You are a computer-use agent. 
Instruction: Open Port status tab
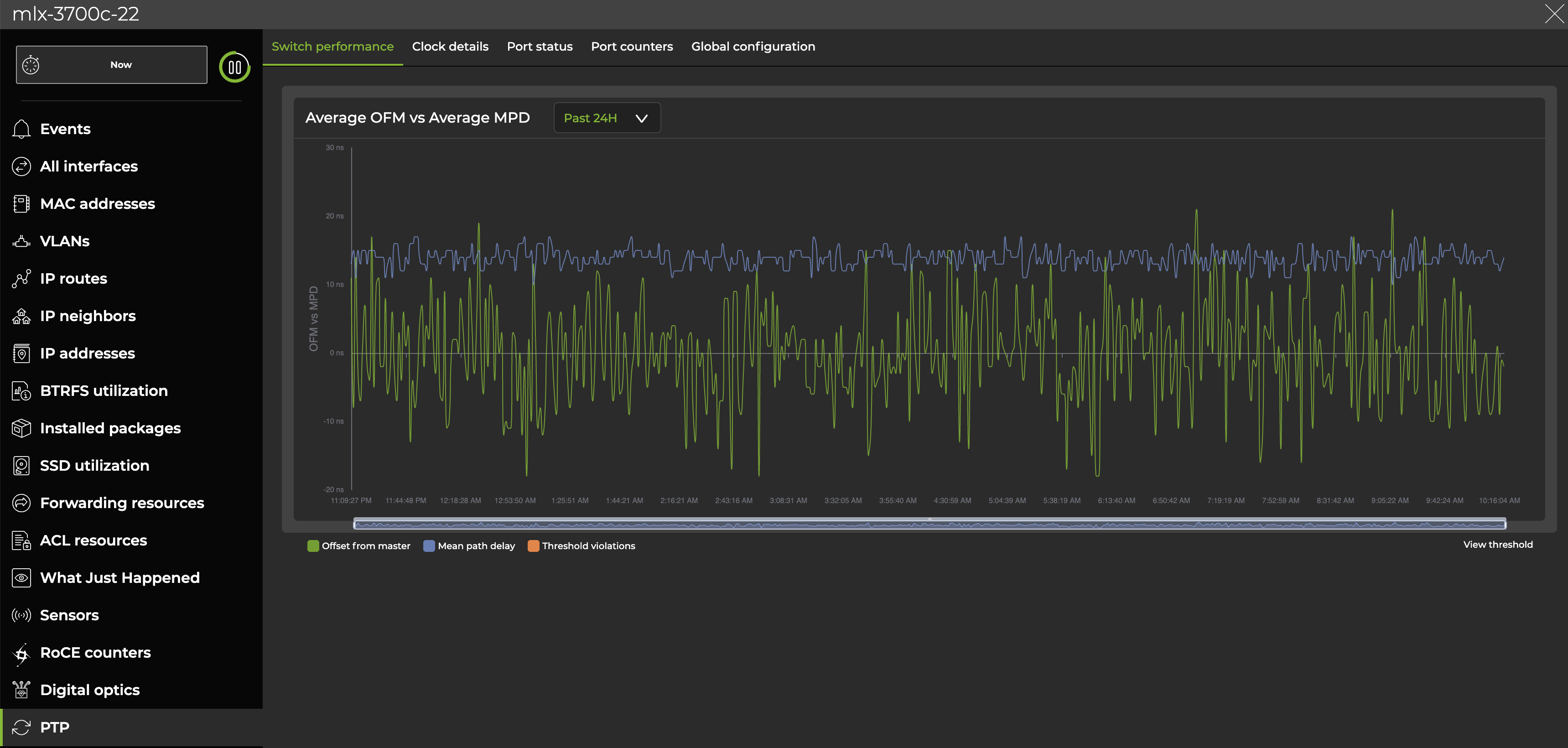(x=540, y=46)
